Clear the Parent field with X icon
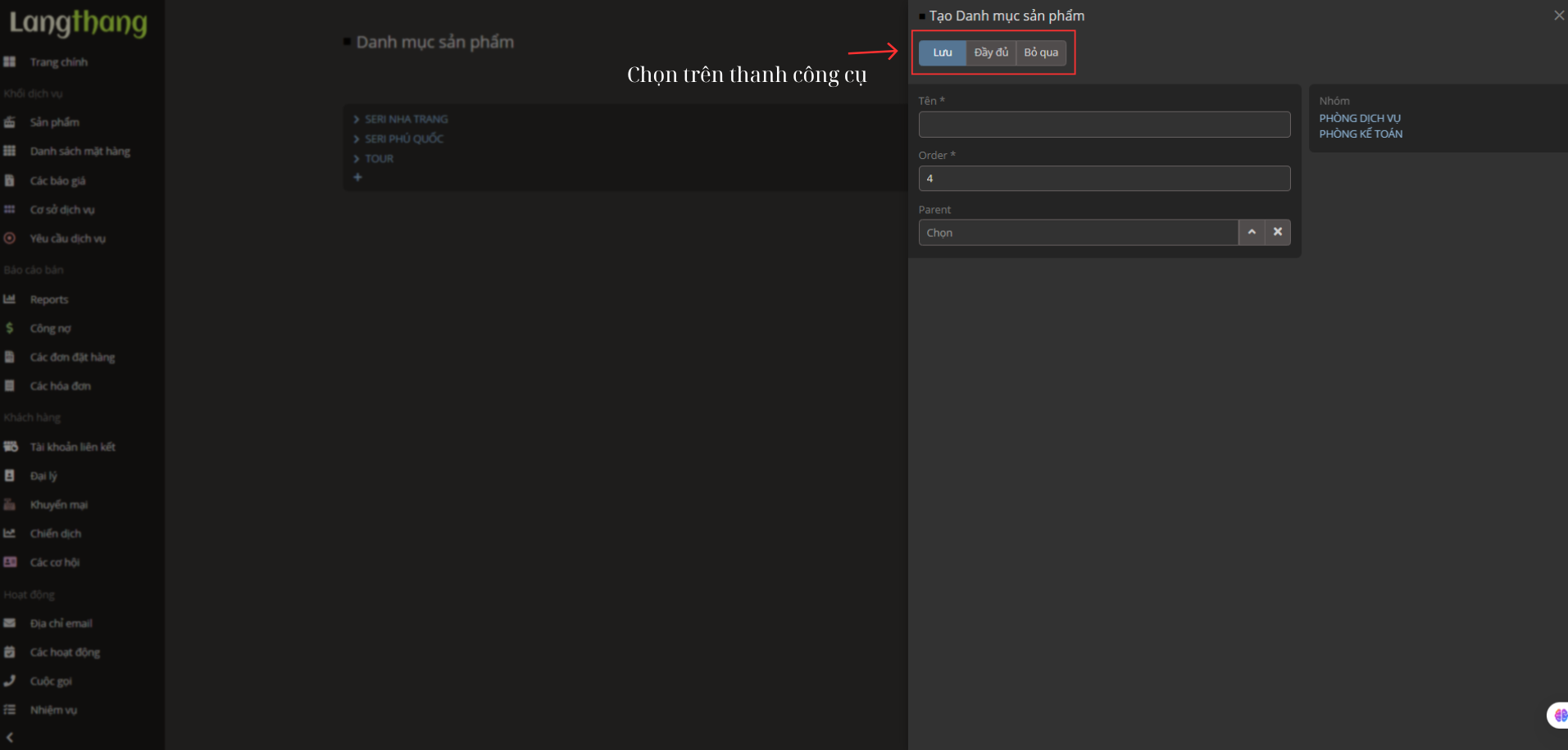 tap(1277, 232)
